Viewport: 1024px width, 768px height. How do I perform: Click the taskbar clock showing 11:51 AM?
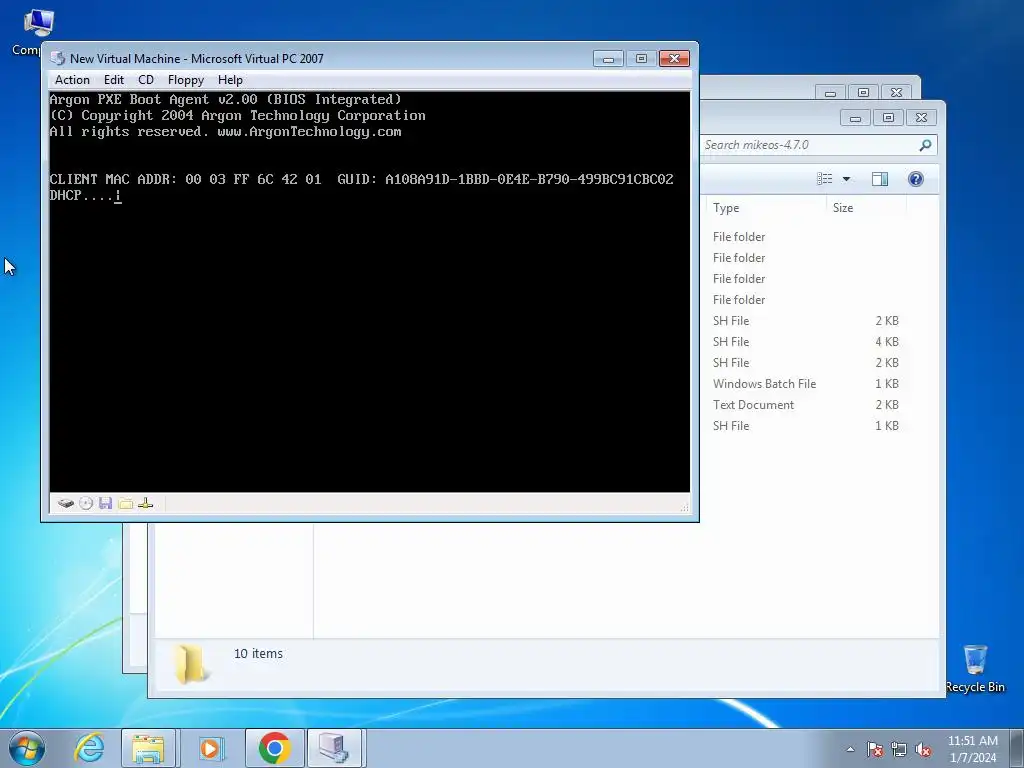pos(973,749)
